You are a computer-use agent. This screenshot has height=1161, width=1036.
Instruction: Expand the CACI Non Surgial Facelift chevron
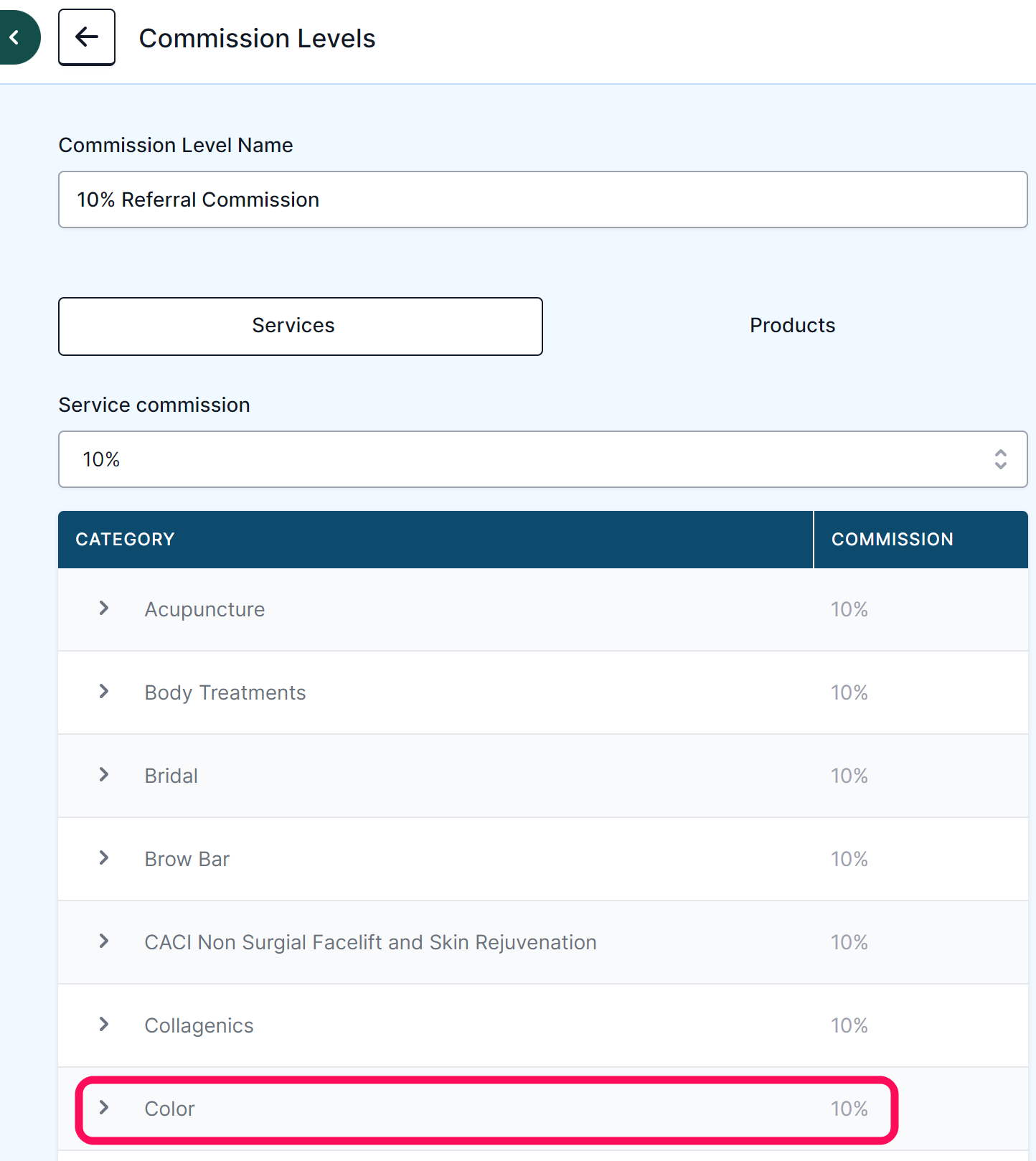(104, 941)
